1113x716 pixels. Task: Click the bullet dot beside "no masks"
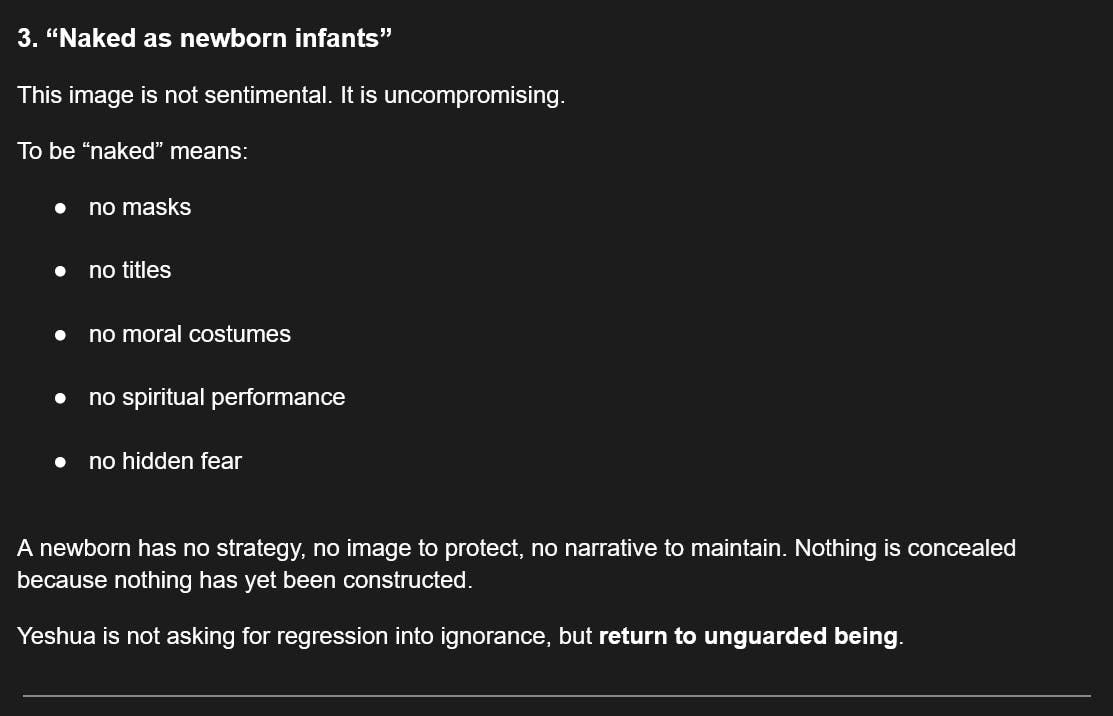click(x=61, y=208)
